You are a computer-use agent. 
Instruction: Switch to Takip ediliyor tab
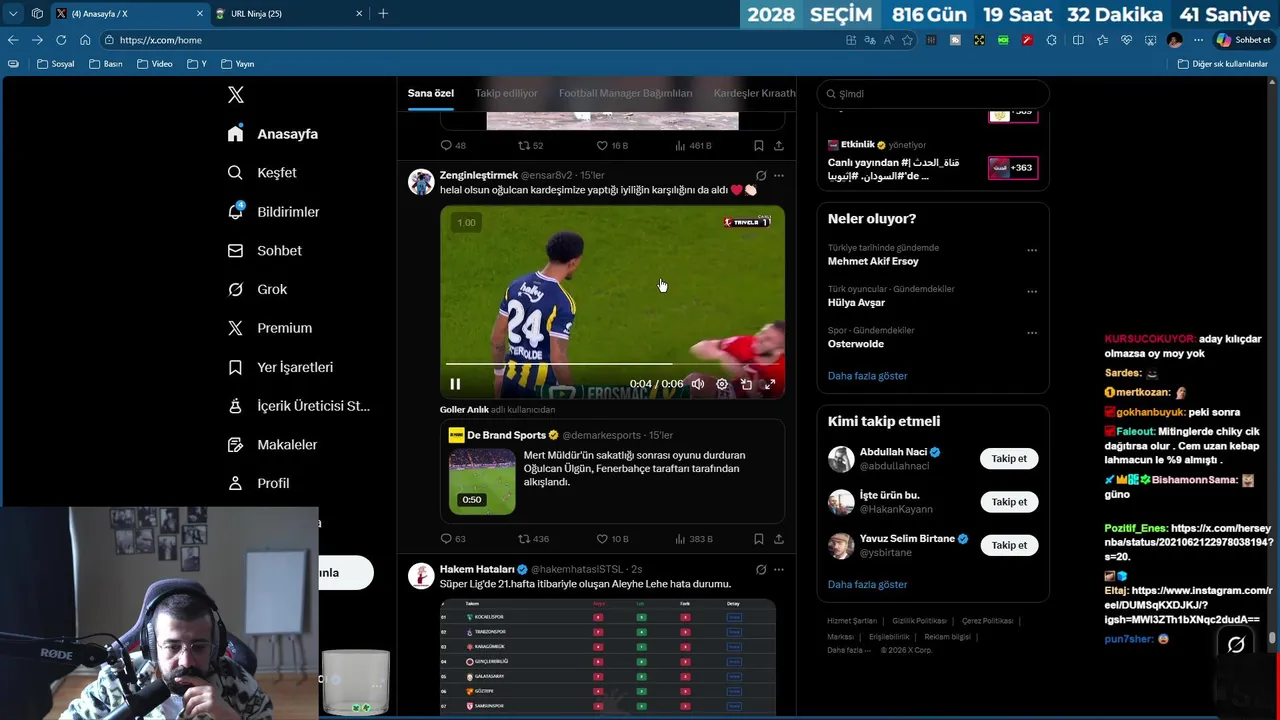[506, 93]
